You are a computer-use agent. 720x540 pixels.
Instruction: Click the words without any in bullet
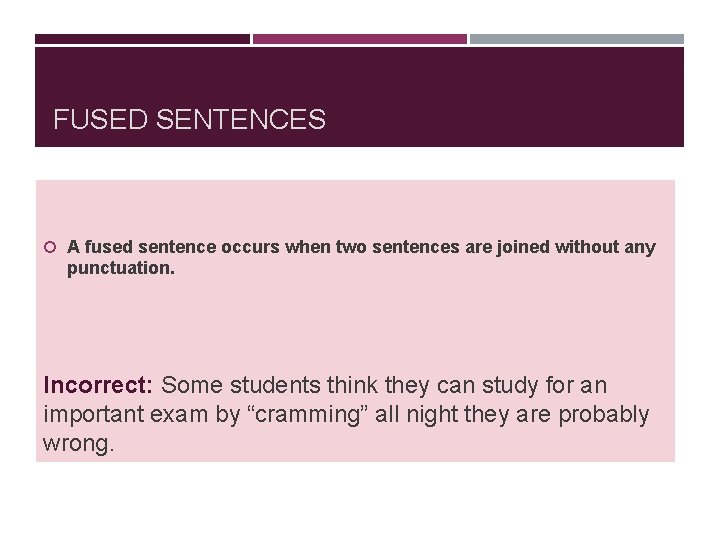click(605, 248)
